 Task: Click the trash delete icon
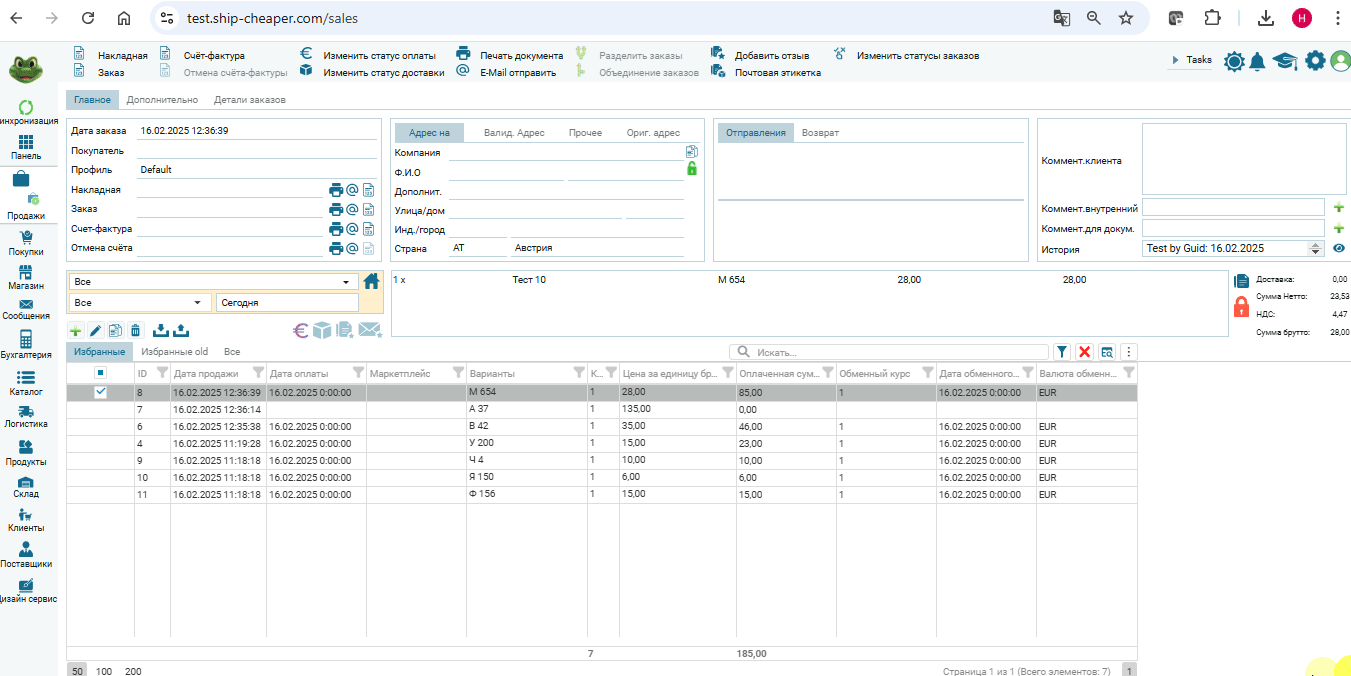tap(136, 330)
